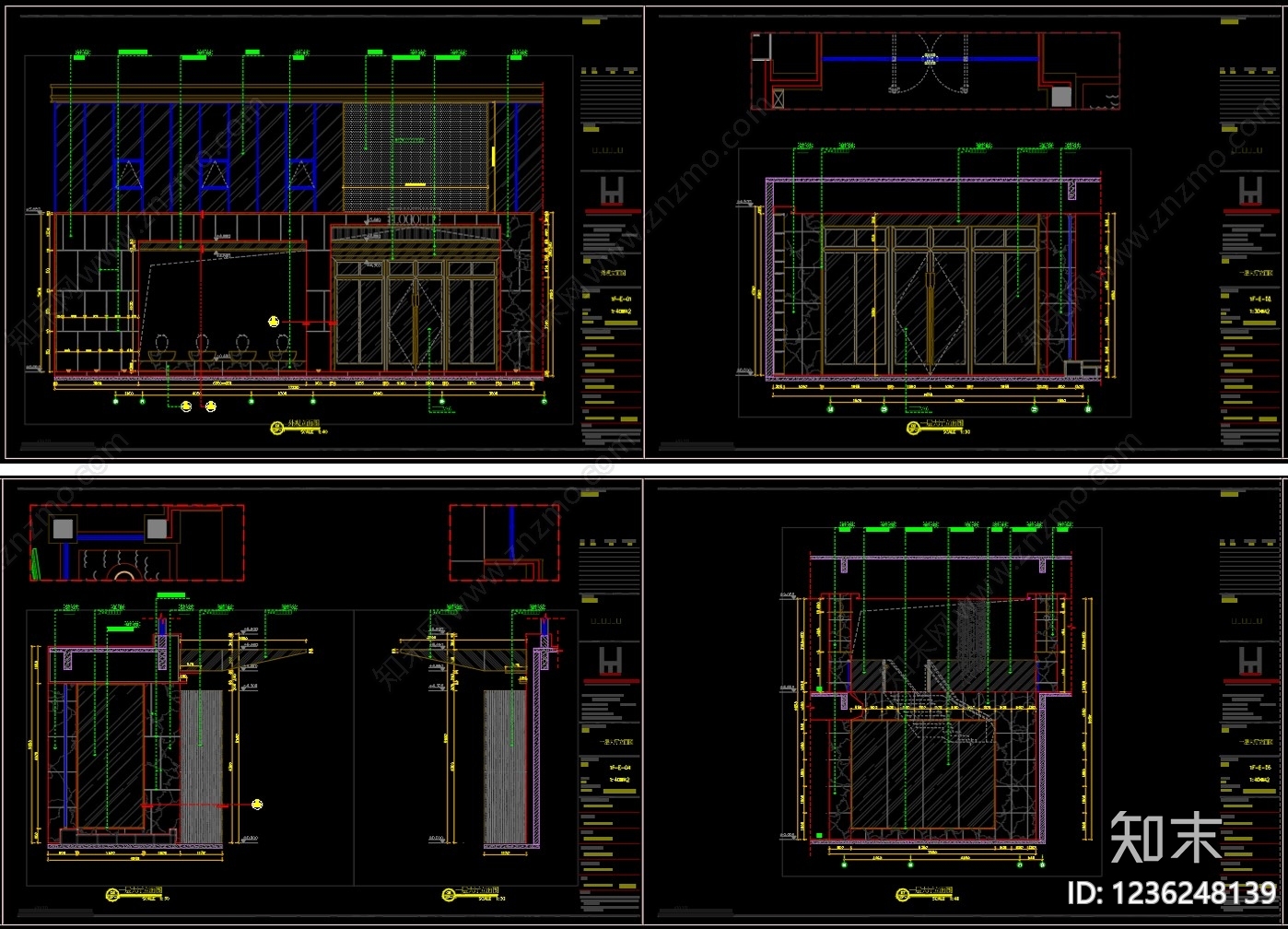Open the bottom-left sheet with two section elevations
Viewport: 1288px width, 929px height.
point(322,701)
